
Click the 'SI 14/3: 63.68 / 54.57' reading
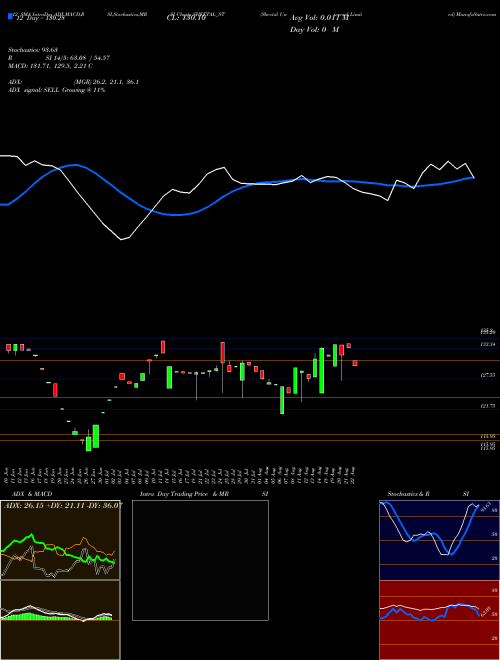[x=78, y=58]
